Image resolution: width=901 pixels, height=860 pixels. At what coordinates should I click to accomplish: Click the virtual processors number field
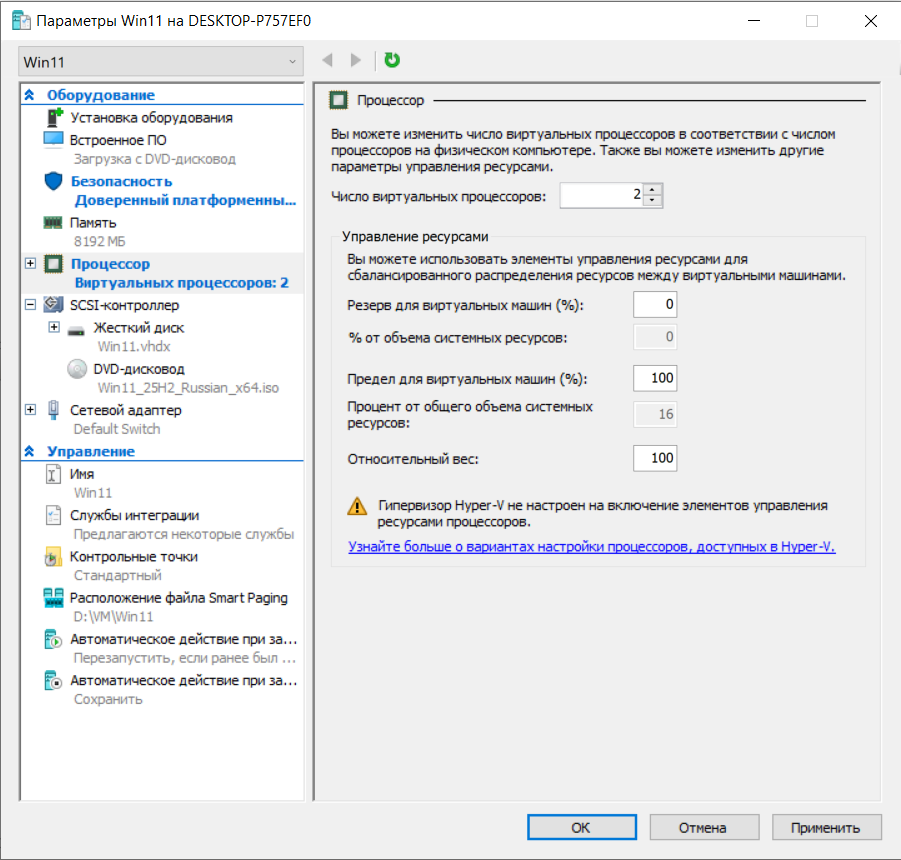coord(602,195)
